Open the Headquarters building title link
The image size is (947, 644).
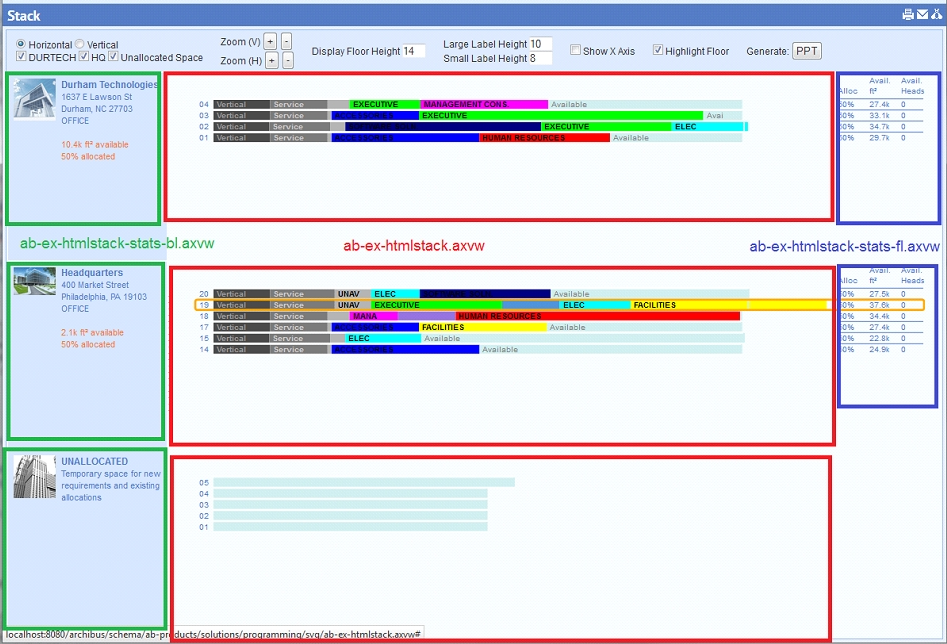92,273
